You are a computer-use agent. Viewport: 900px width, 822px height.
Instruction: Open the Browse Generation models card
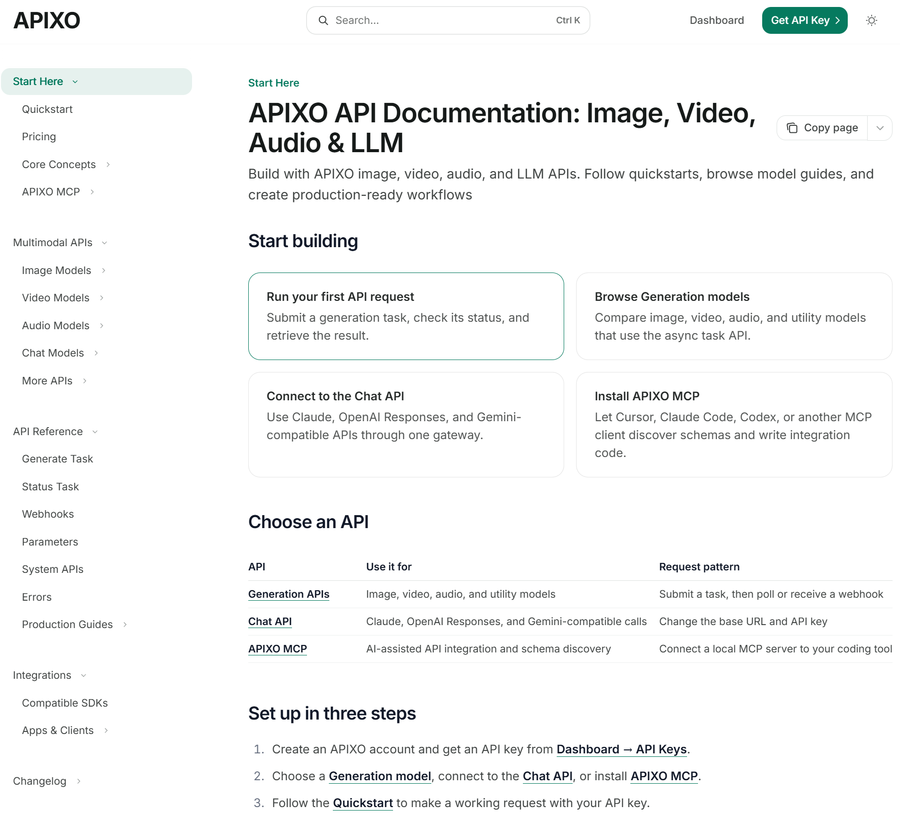[734, 316]
